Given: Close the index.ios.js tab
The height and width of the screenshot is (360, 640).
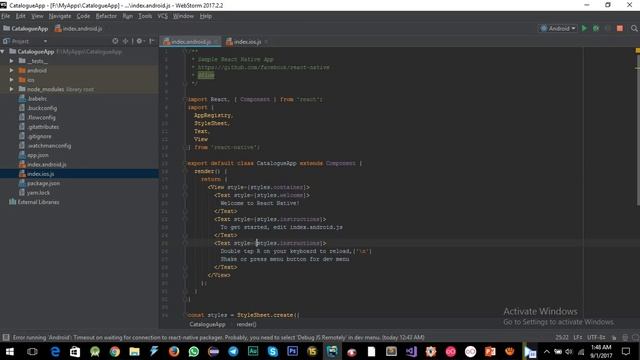Looking at the screenshot, I should (x=266, y=42).
